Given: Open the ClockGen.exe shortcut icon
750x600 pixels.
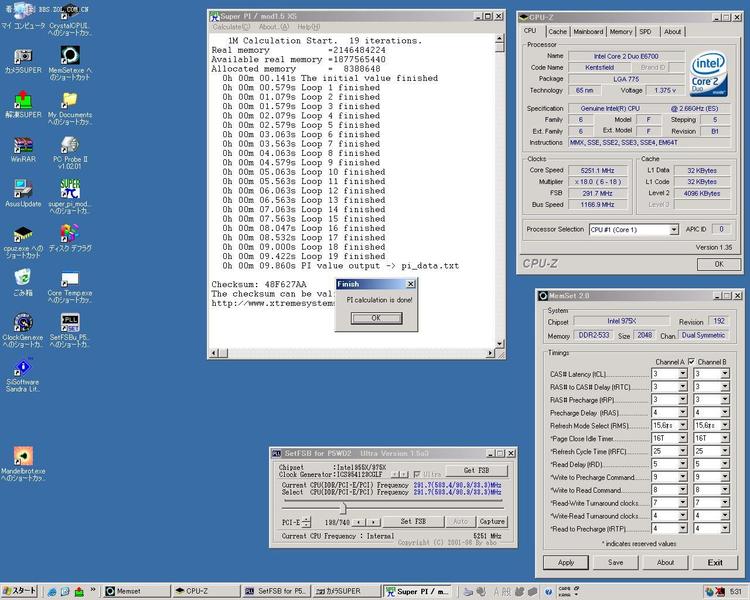Looking at the screenshot, I should (x=23, y=330).
